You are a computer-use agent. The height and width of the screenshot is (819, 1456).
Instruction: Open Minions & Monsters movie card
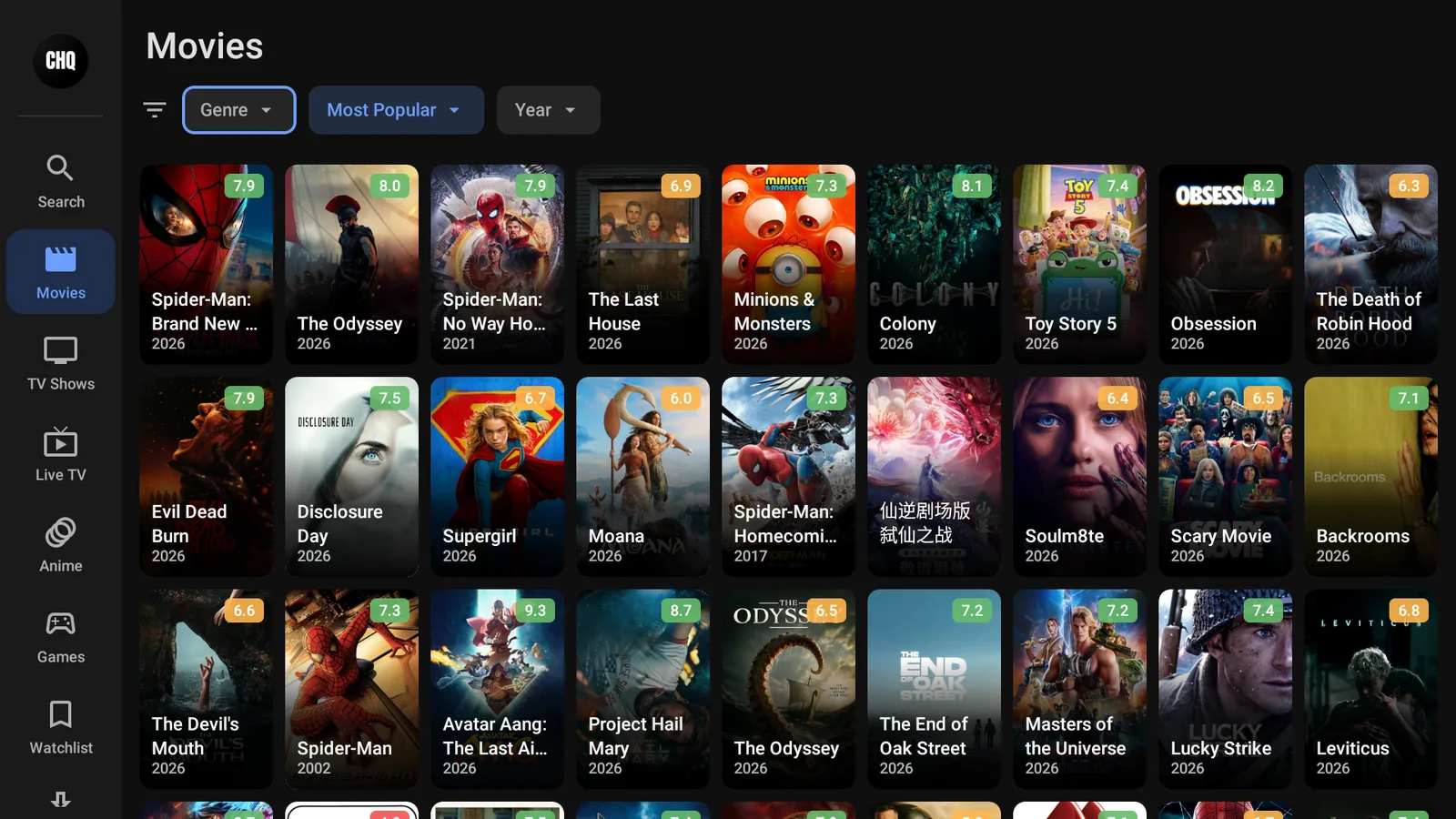789,264
